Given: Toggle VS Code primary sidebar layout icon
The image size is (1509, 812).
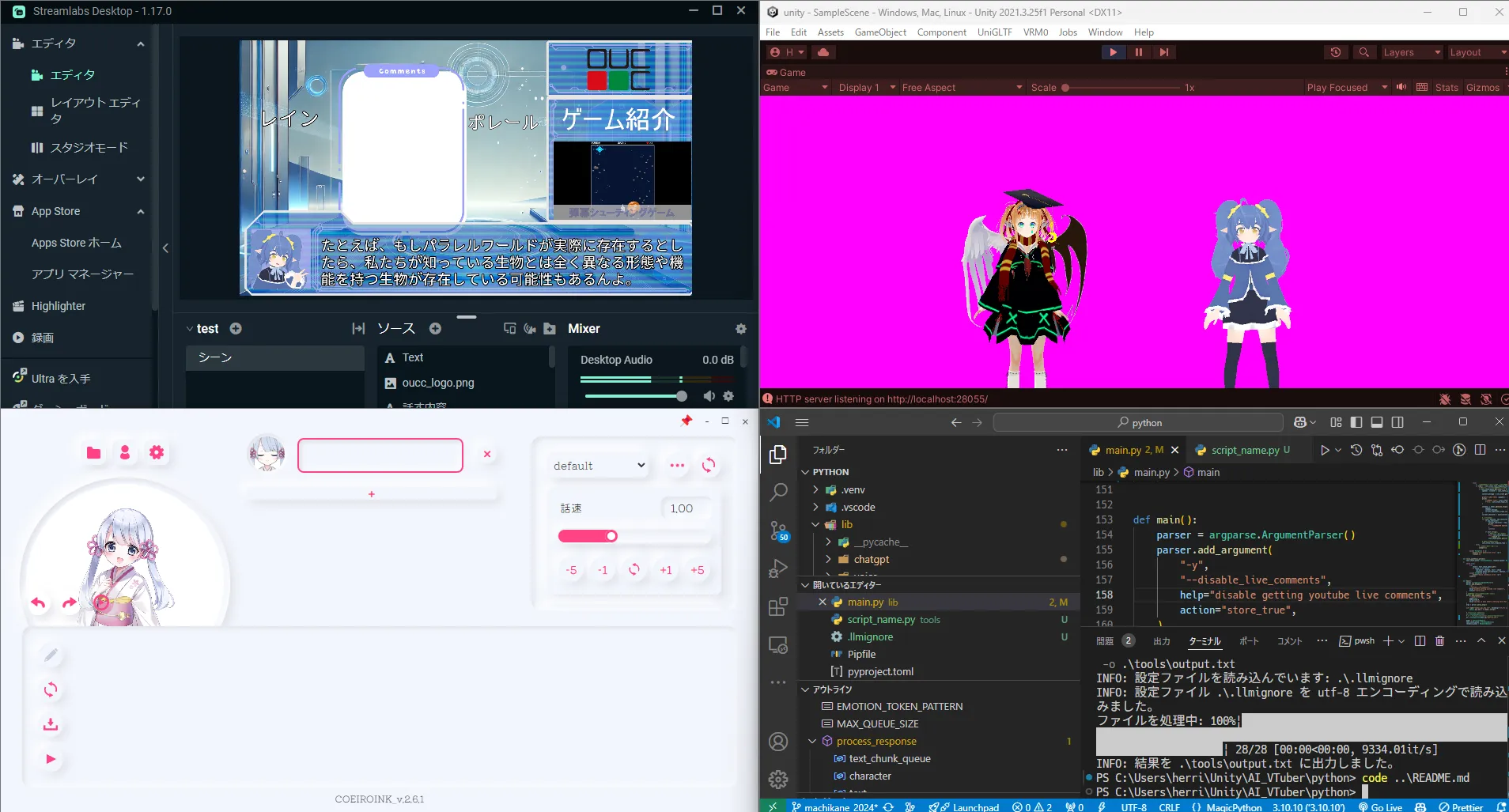Looking at the screenshot, I should pos(1356,422).
